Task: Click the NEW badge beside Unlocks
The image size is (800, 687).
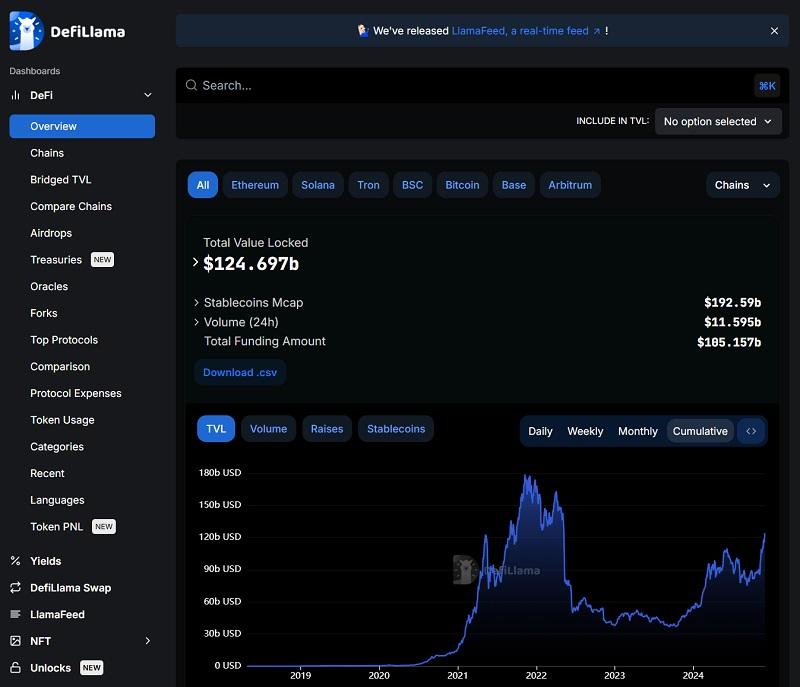Action: click(x=92, y=668)
